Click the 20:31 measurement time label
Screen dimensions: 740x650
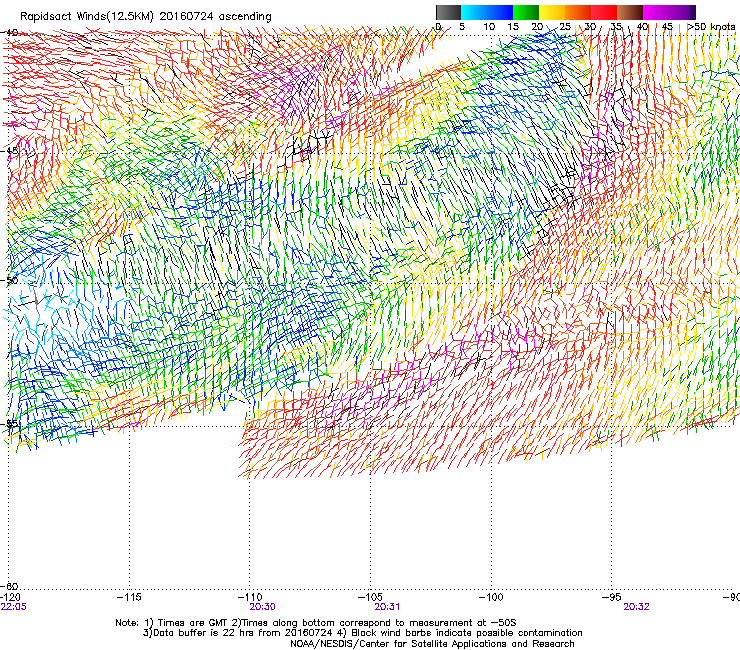387,607
